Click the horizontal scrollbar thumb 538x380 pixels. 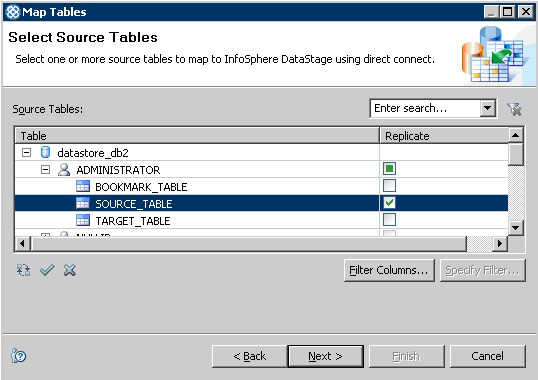[248, 244]
